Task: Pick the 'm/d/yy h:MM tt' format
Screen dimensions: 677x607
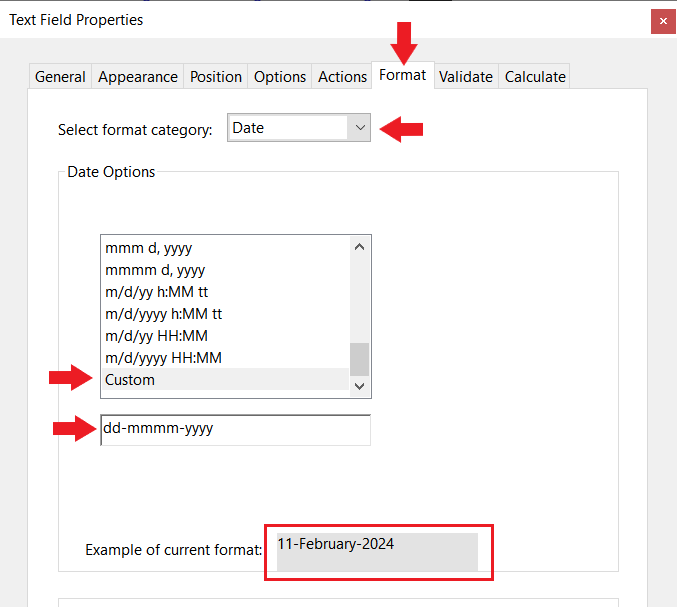Action: click(157, 292)
